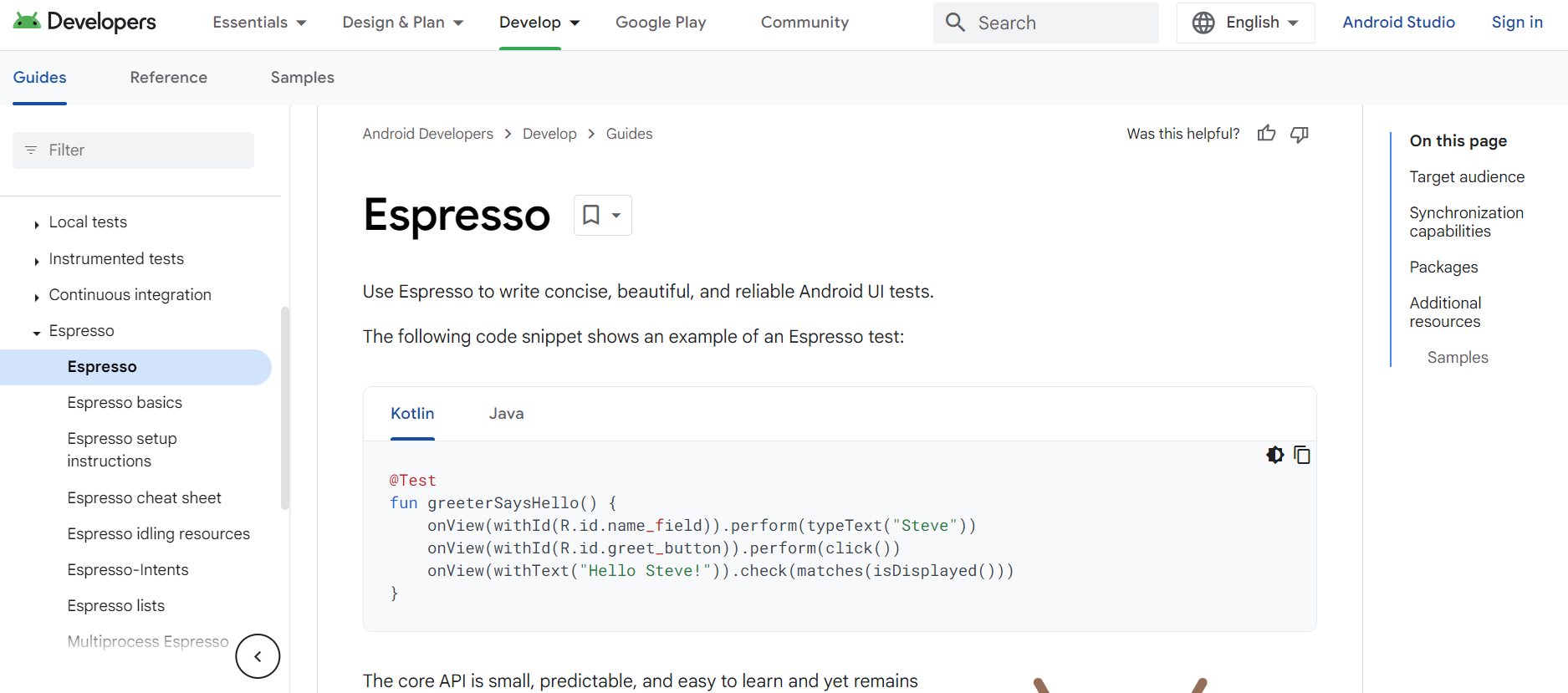Click the thumbs down icon

[1300, 134]
